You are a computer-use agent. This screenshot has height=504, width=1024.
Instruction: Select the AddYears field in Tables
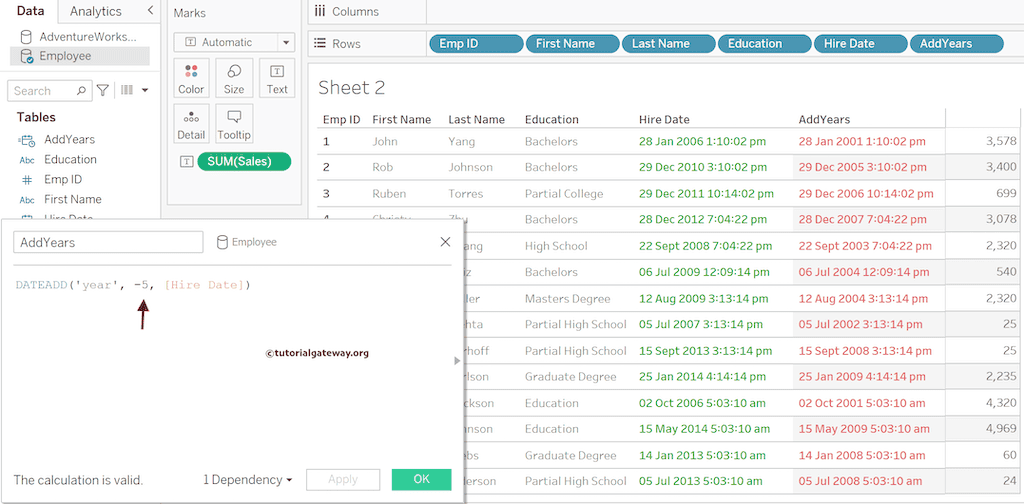[69, 140]
